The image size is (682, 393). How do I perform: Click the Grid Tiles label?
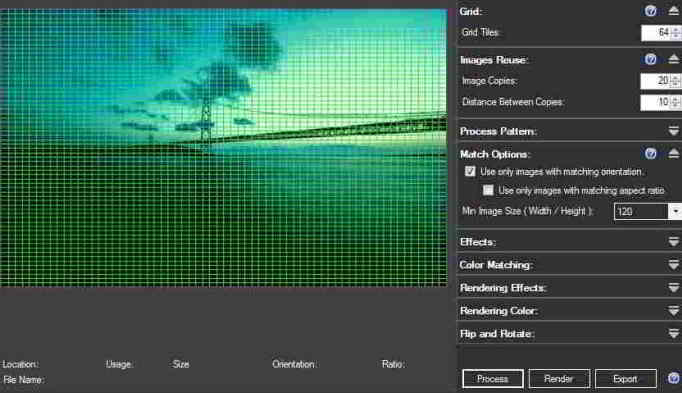[x=481, y=32]
